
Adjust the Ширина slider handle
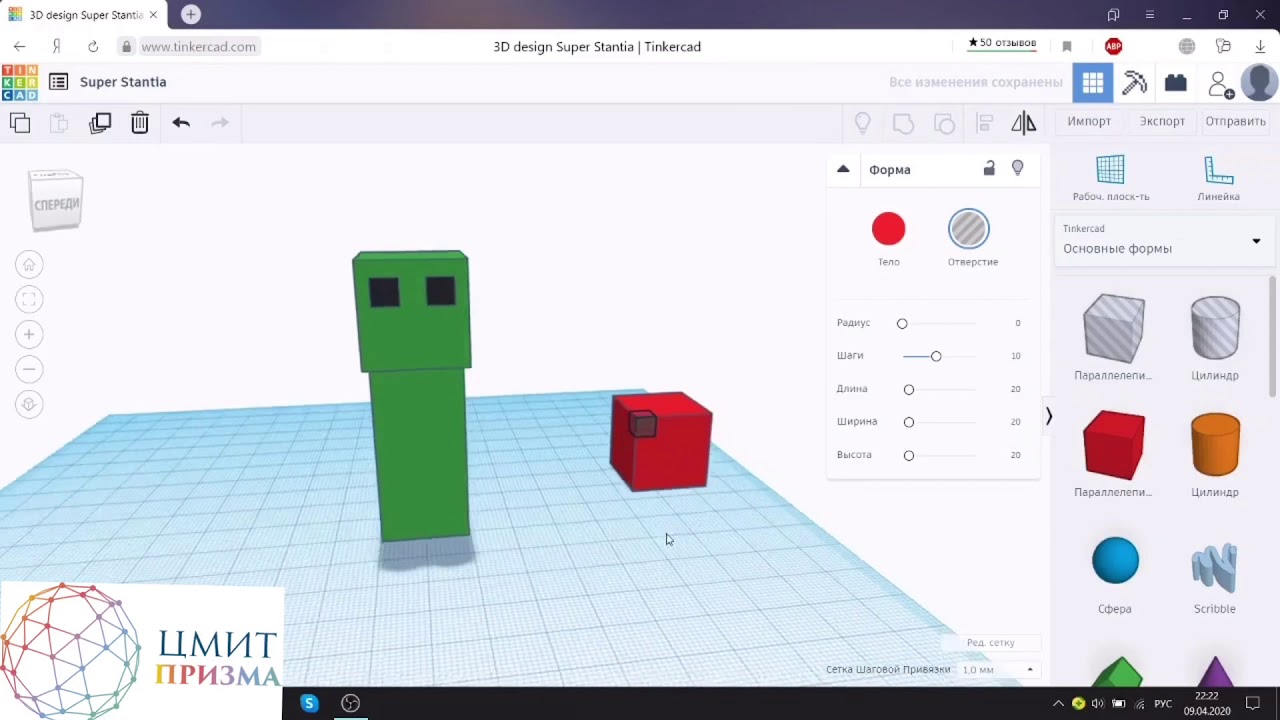click(x=909, y=422)
